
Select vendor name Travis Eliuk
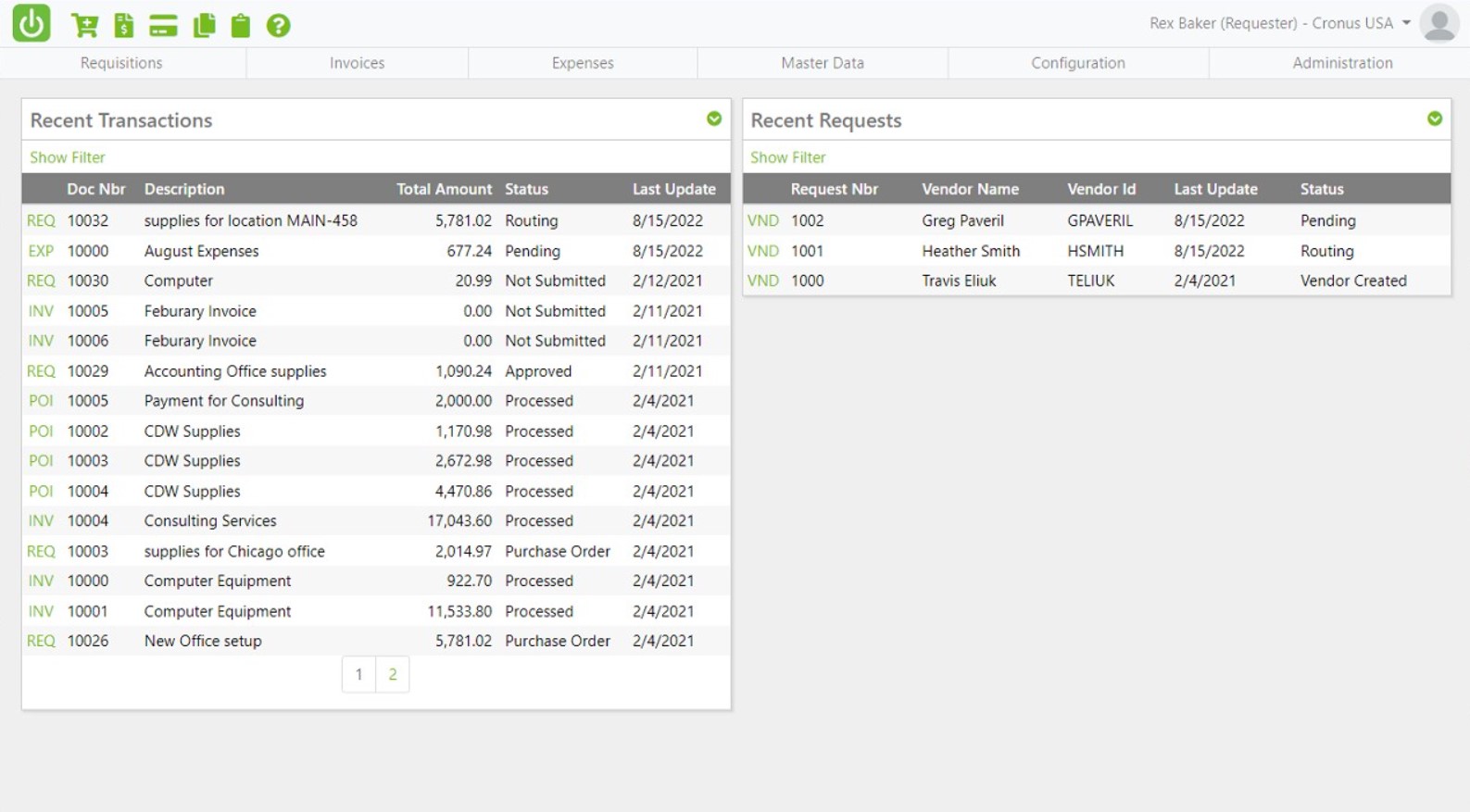(x=959, y=281)
